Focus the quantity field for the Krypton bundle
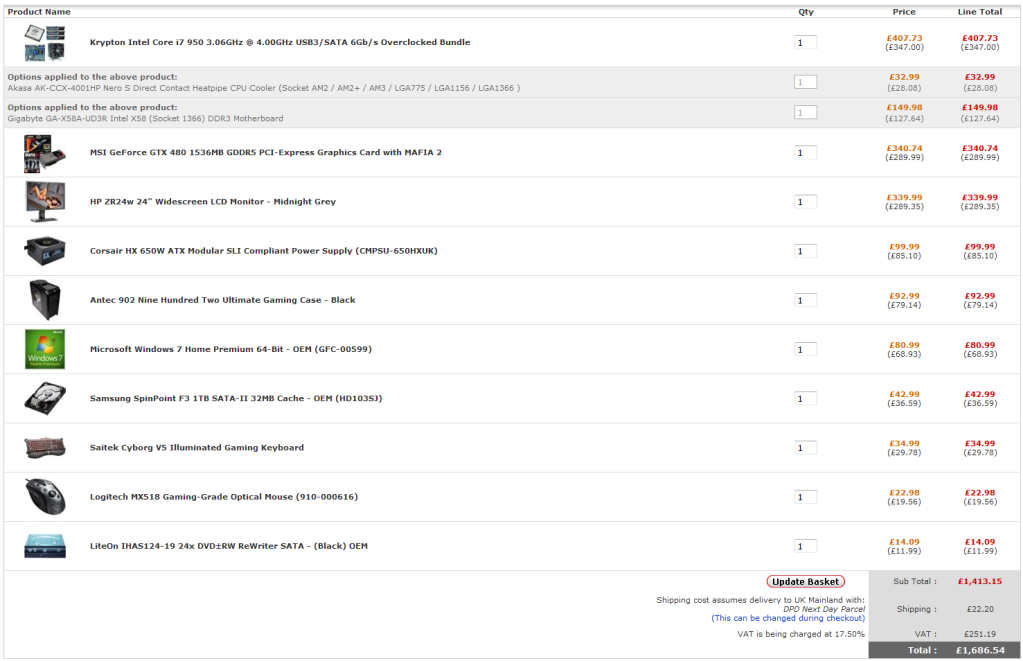This screenshot has width=1023, height=661. pos(806,43)
